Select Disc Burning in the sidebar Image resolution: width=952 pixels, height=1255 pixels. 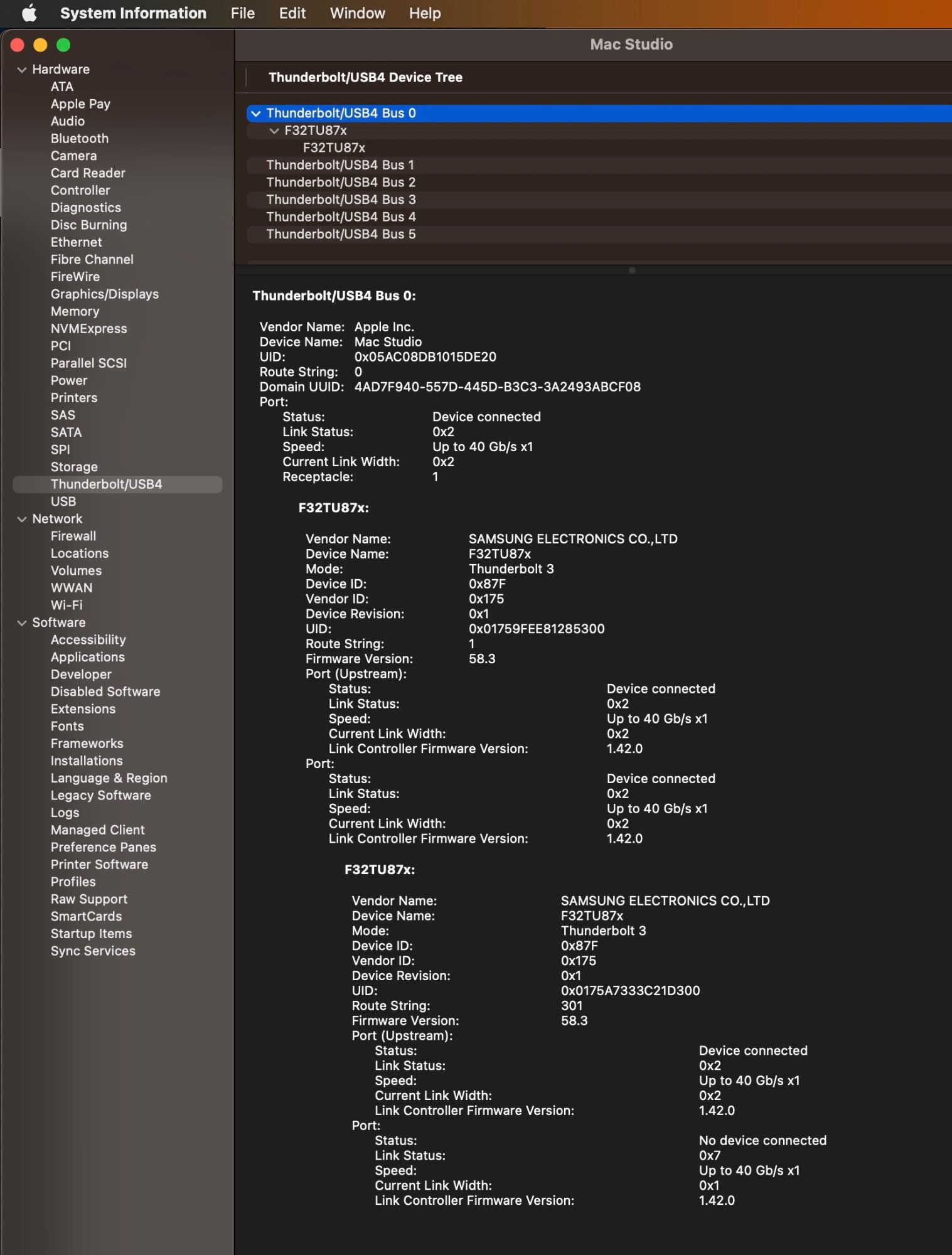[88, 225]
